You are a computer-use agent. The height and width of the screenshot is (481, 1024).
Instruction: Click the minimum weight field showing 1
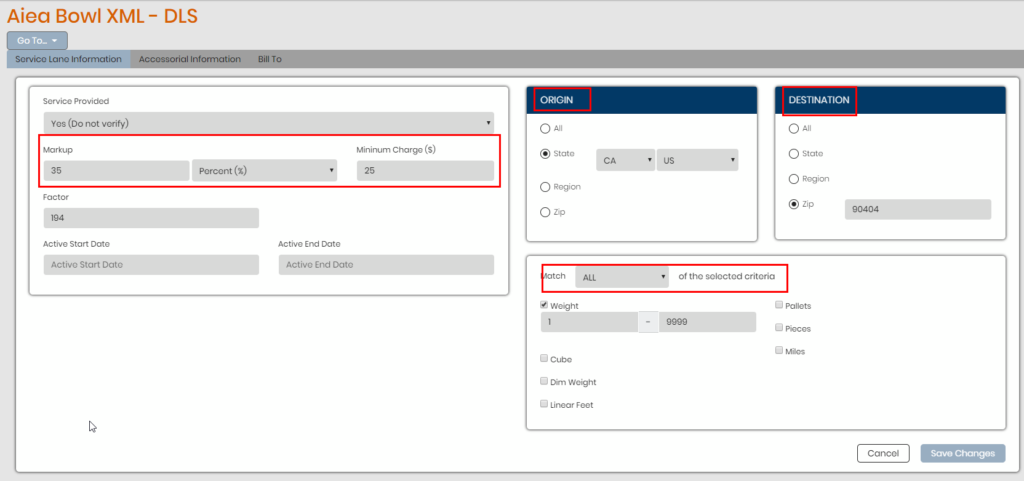pyautogui.click(x=589, y=322)
